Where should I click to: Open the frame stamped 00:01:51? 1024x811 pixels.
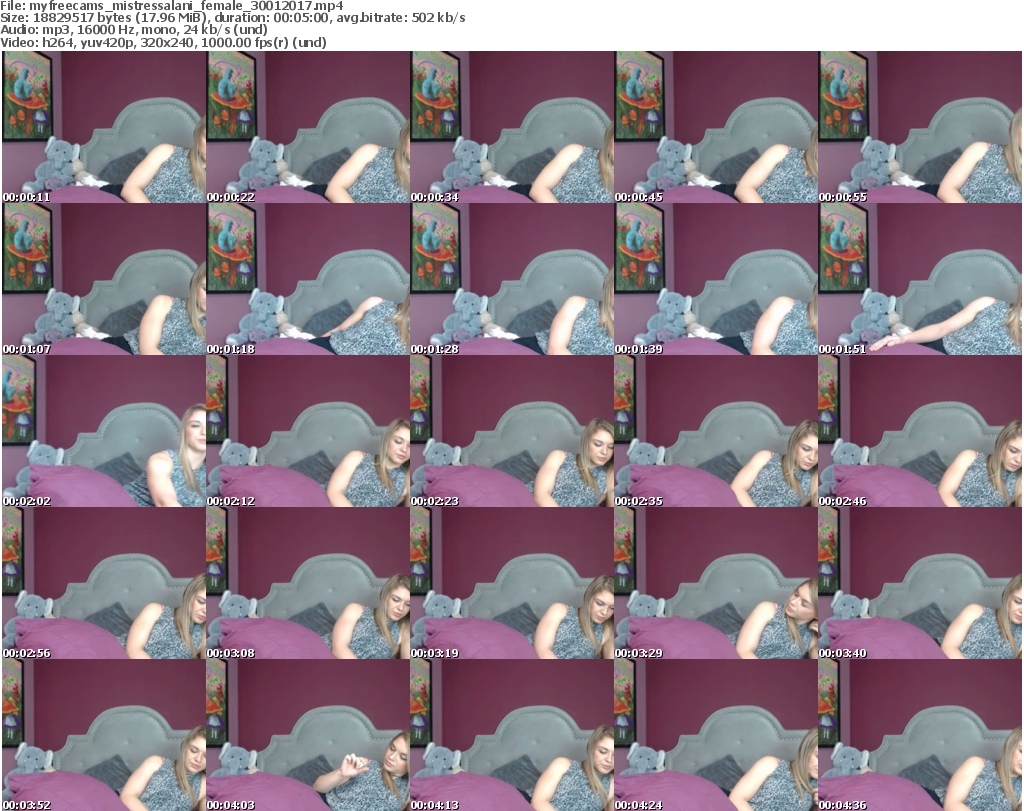coord(920,279)
